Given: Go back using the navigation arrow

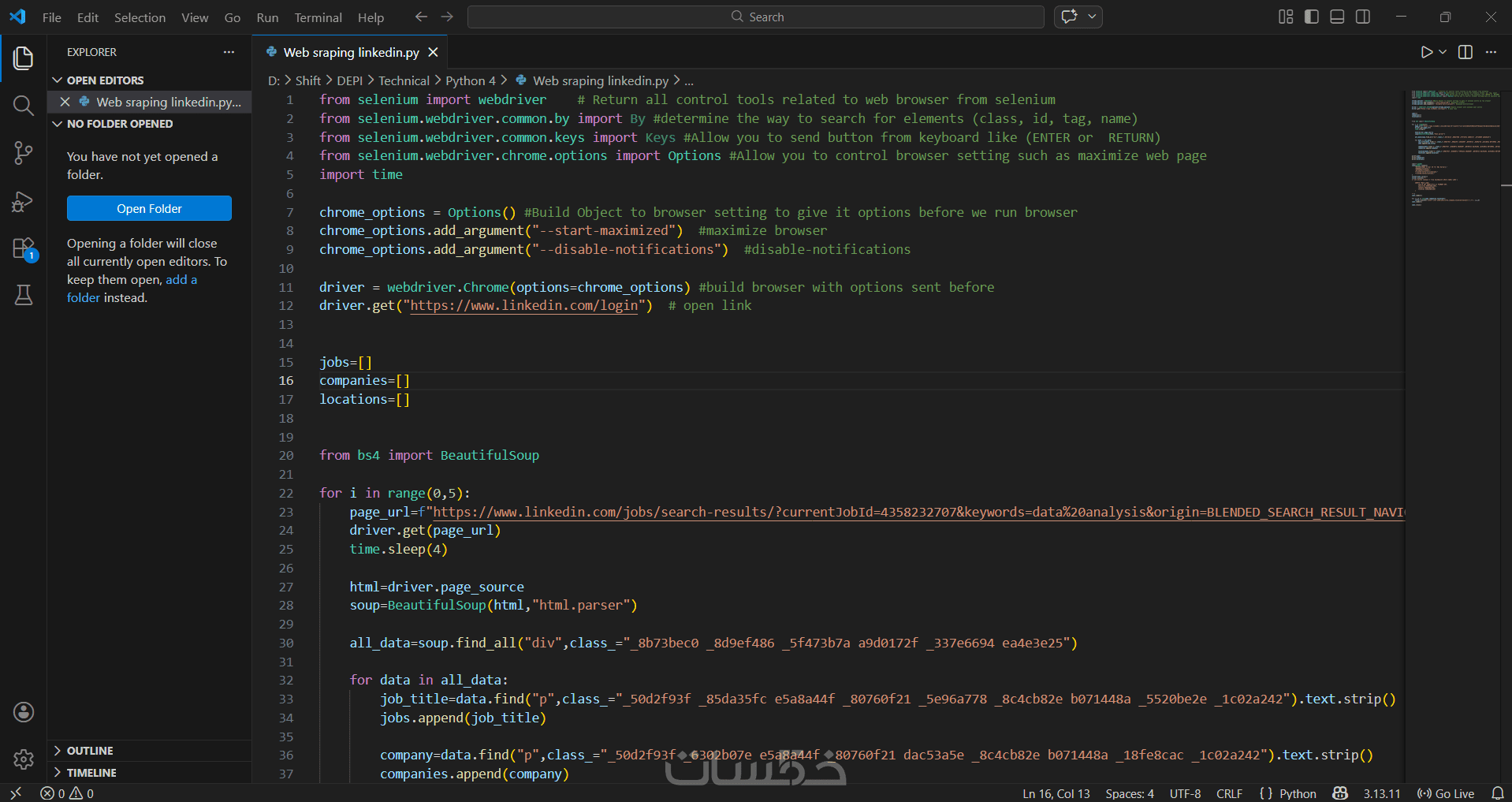Looking at the screenshot, I should (421, 17).
